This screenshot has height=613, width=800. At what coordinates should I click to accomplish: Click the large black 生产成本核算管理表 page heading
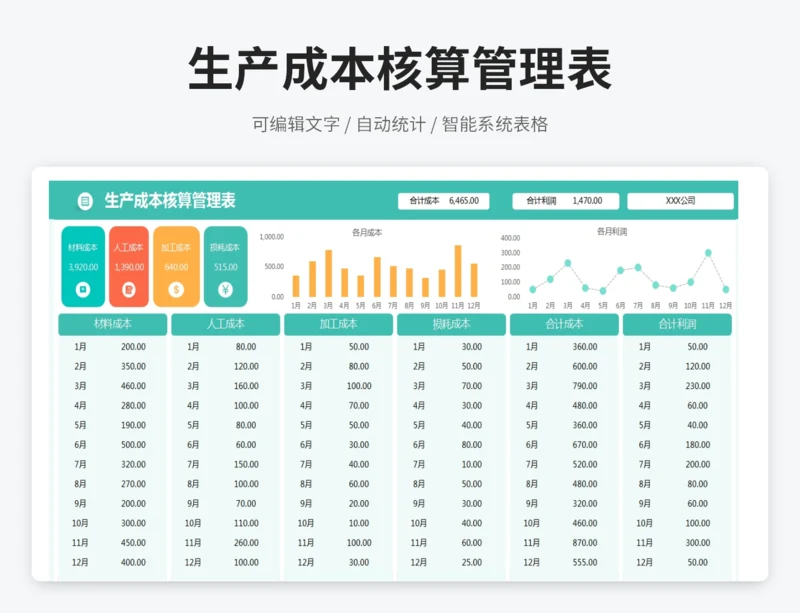400,69
